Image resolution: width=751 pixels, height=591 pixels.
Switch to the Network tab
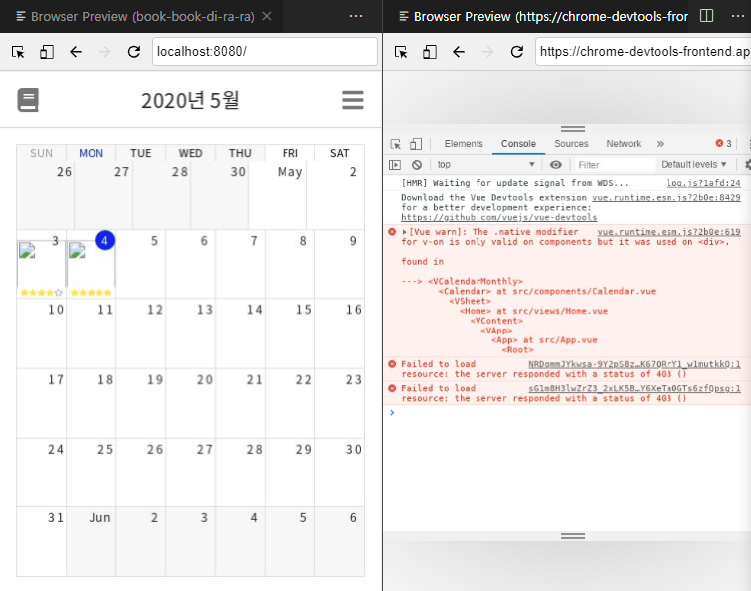(x=624, y=144)
